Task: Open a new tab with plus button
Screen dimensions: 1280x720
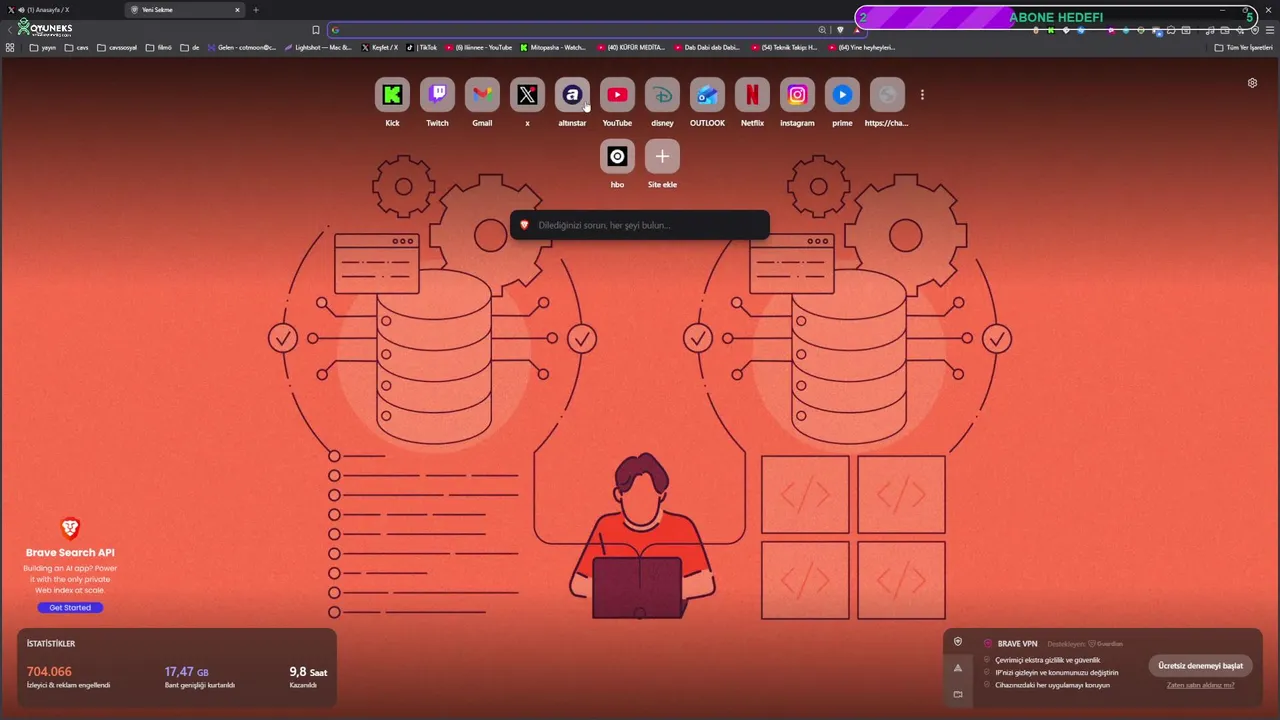Action: point(255,10)
